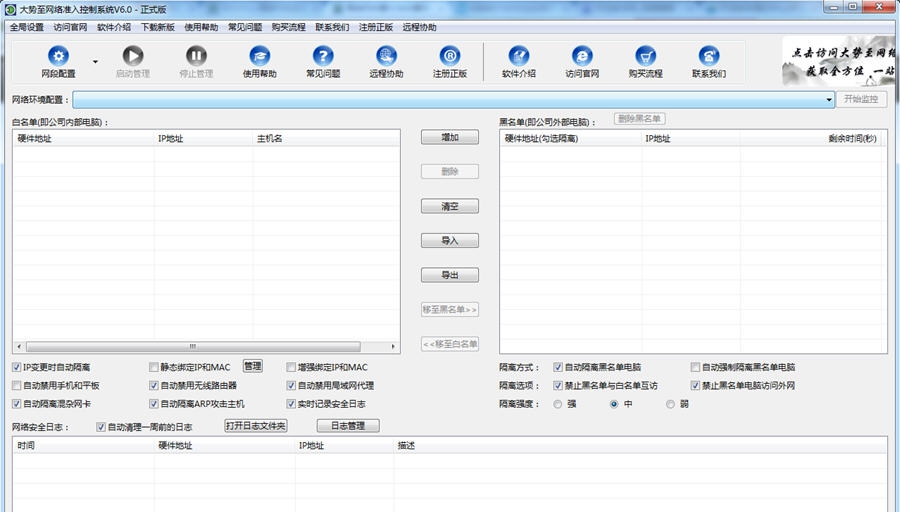Expand the 网络环境配置 dropdown
Screen dimensions: 900x512
point(829,99)
